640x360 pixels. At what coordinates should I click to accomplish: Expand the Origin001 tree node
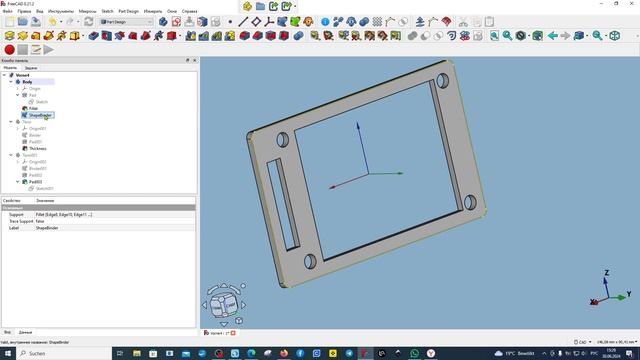click(18, 128)
